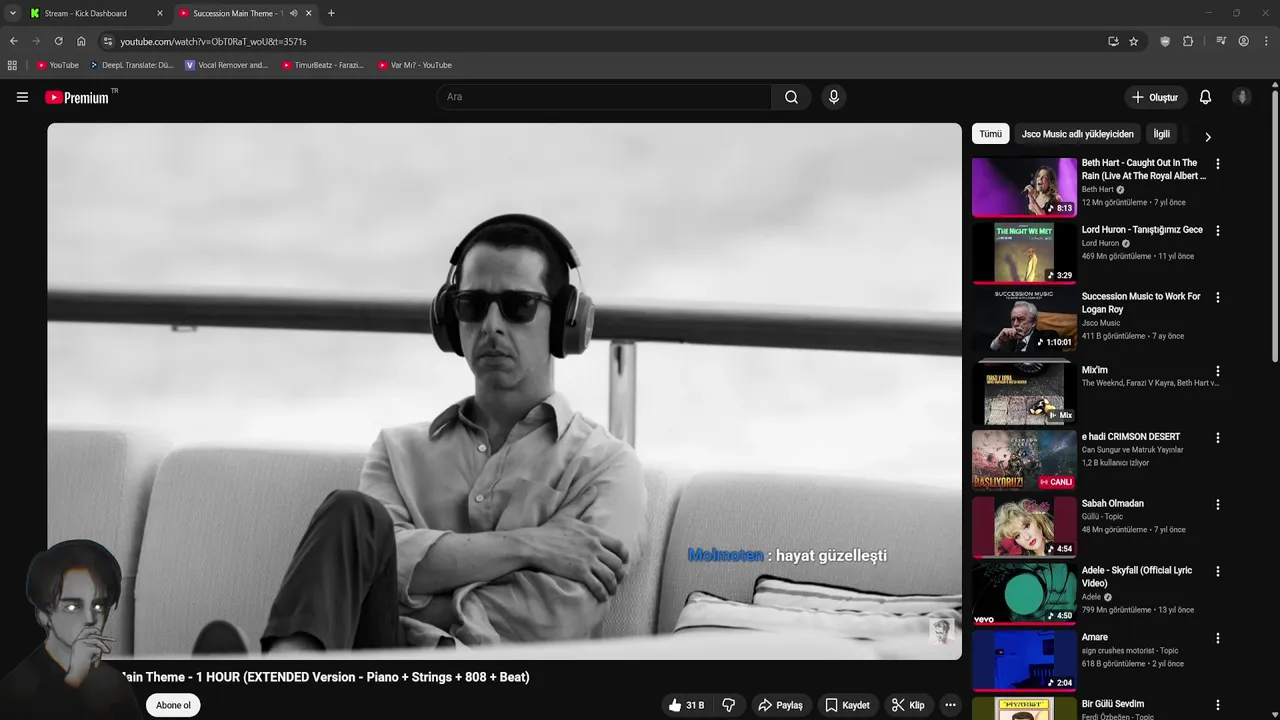
Task: Start voice search with microphone icon
Action: pyautogui.click(x=833, y=97)
